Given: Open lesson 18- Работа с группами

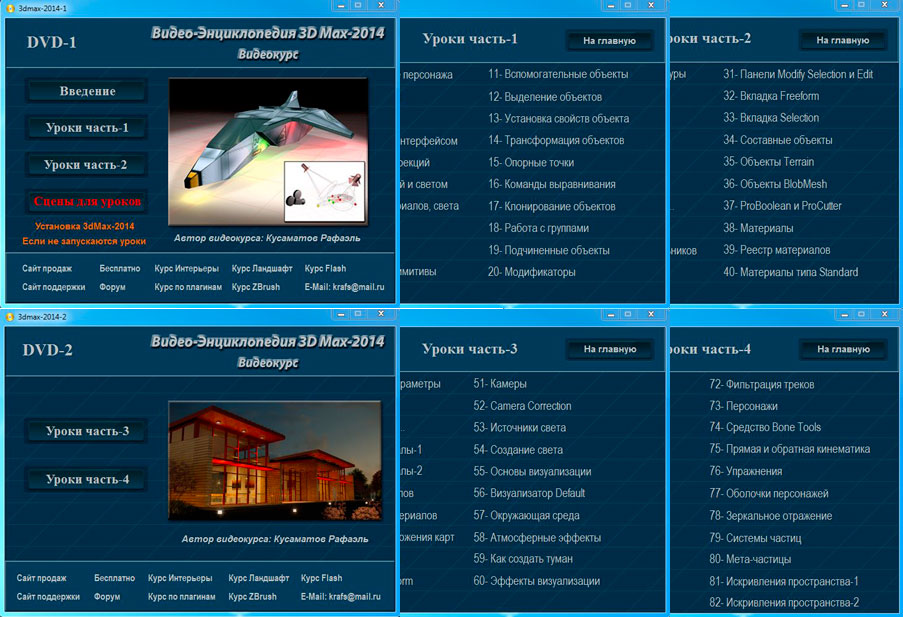Looking at the screenshot, I should pyautogui.click(x=538, y=228).
